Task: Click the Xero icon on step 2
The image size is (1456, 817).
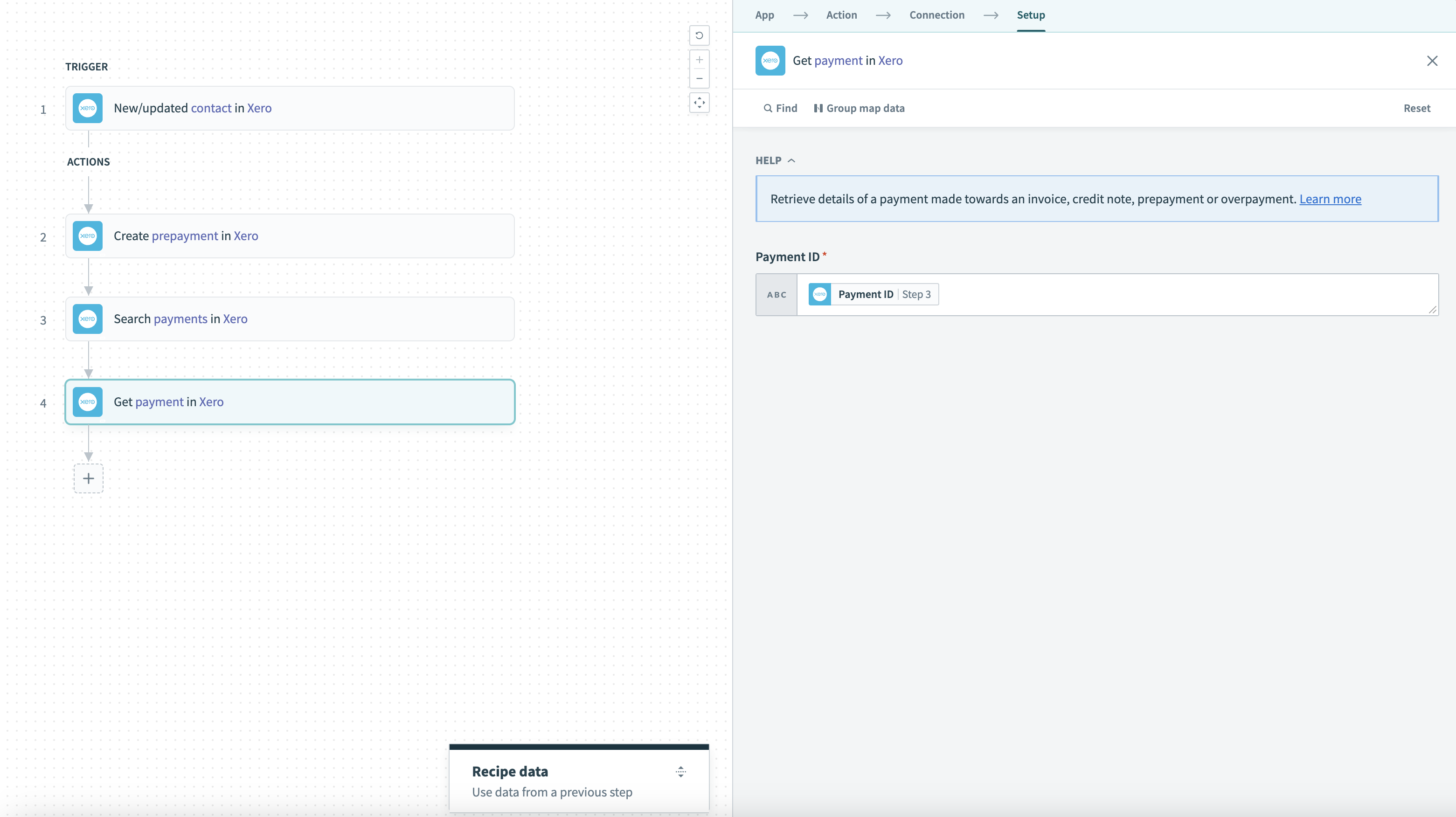Action: coord(88,236)
